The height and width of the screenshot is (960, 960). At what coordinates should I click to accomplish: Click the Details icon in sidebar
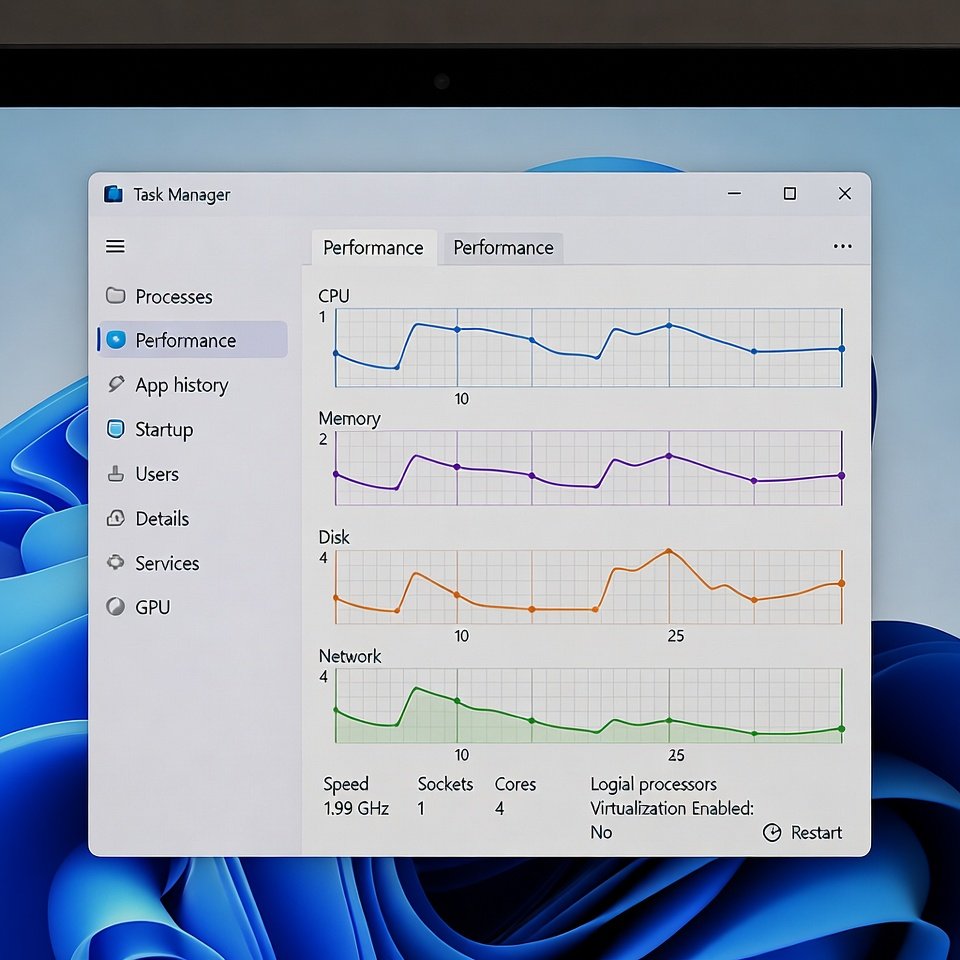[116, 518]
